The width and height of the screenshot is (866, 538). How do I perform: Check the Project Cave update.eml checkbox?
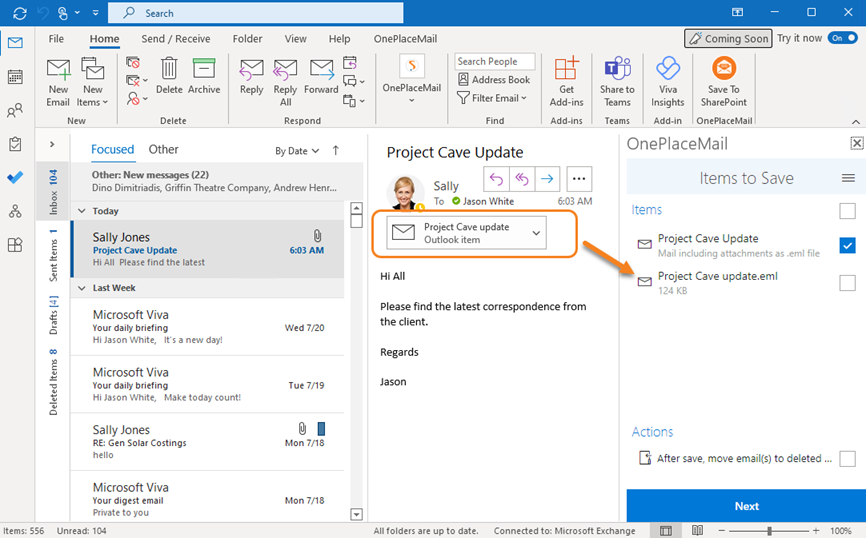(847, 283)
